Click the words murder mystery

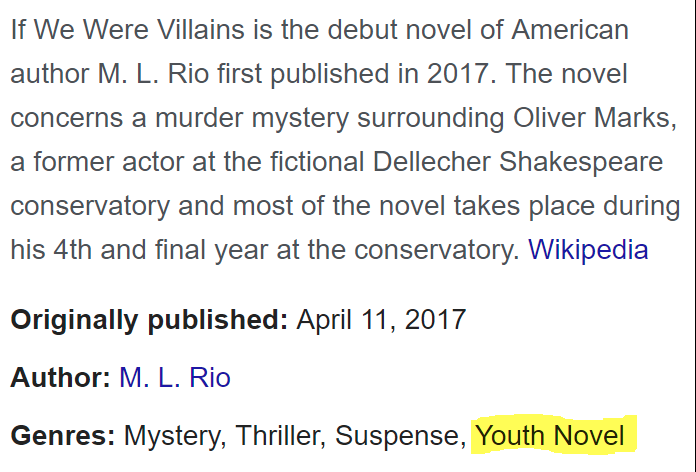click(252, 118)
